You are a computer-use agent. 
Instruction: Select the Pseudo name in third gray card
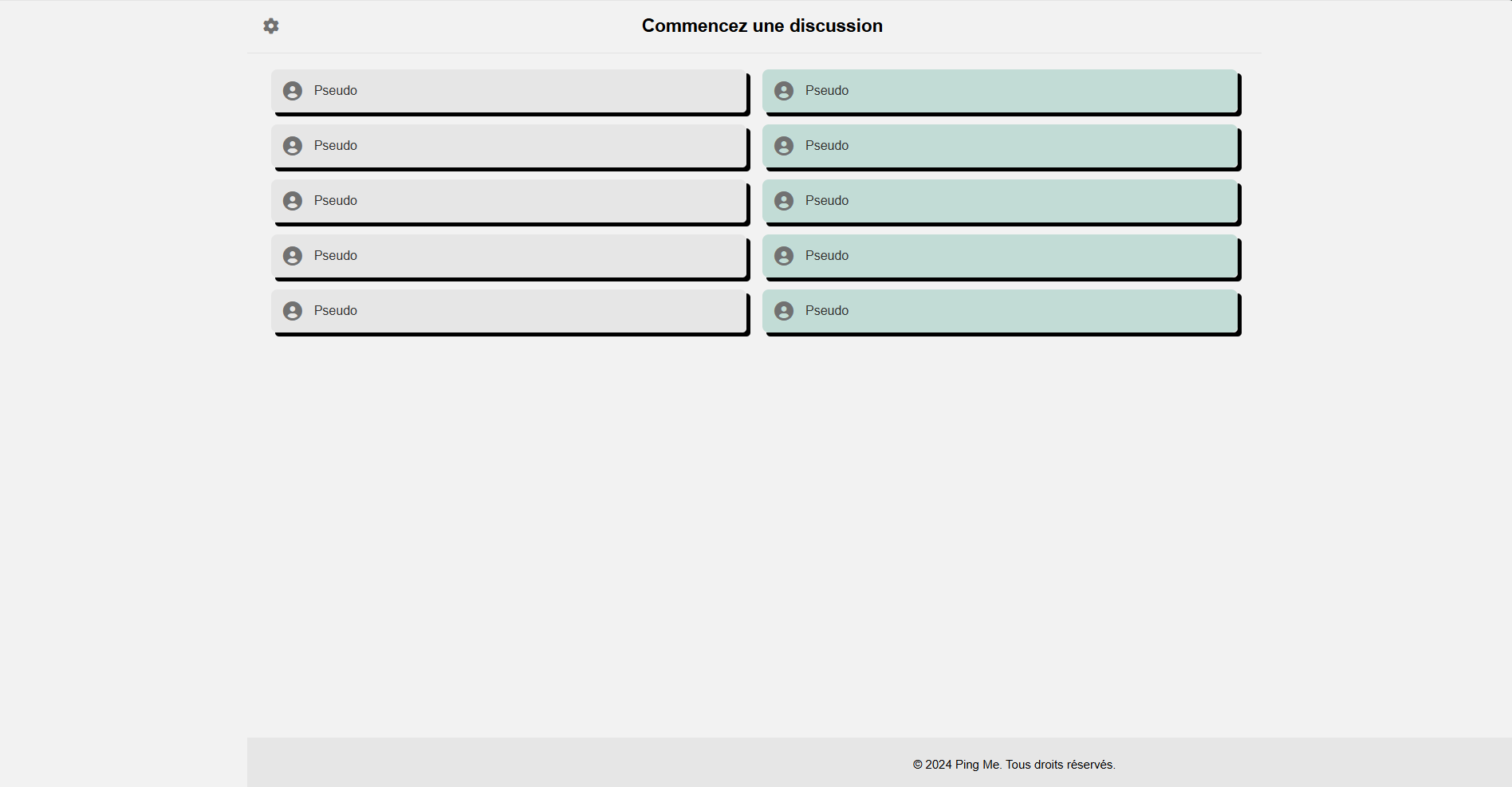(335, 201)
